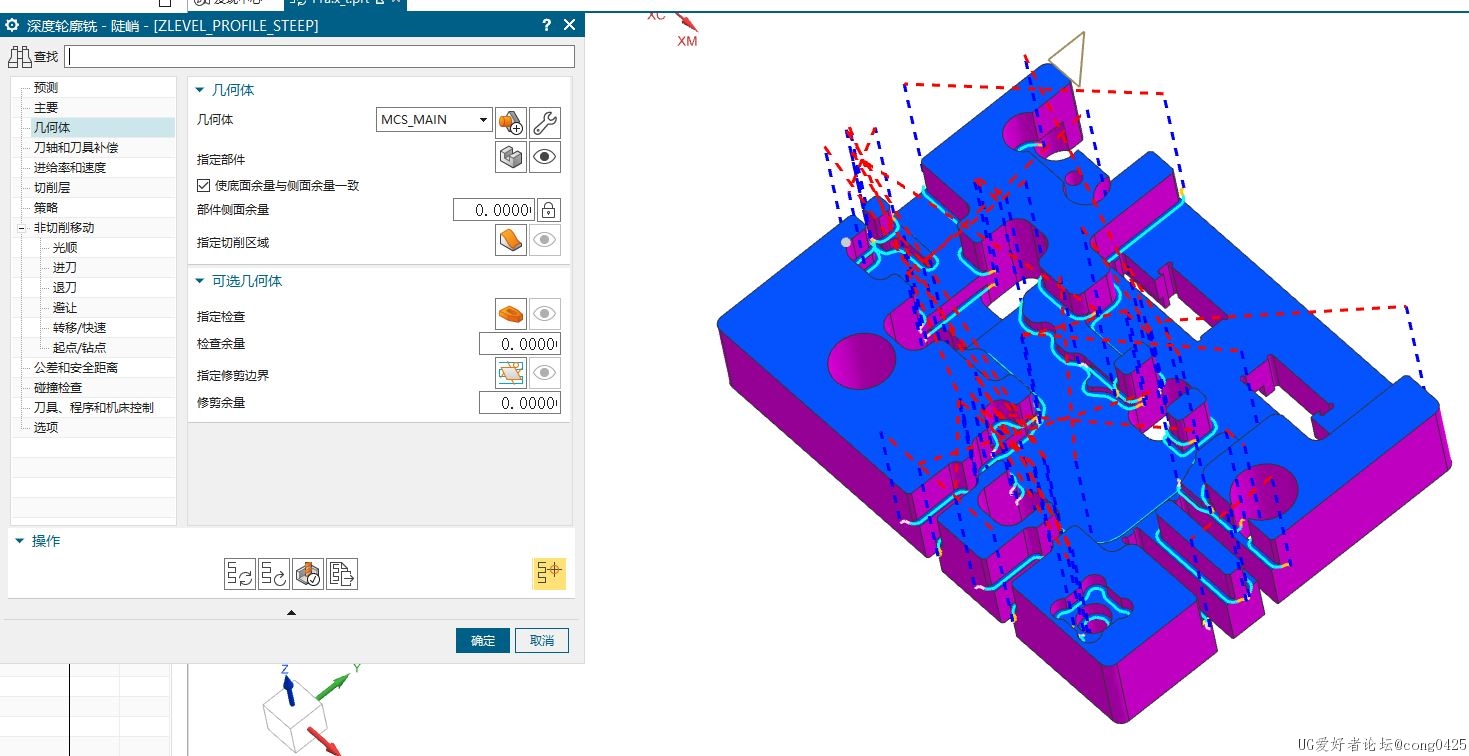Select 几何体 in the tree
This screenshot has width=1469, height=756.
tap(52, 128)
